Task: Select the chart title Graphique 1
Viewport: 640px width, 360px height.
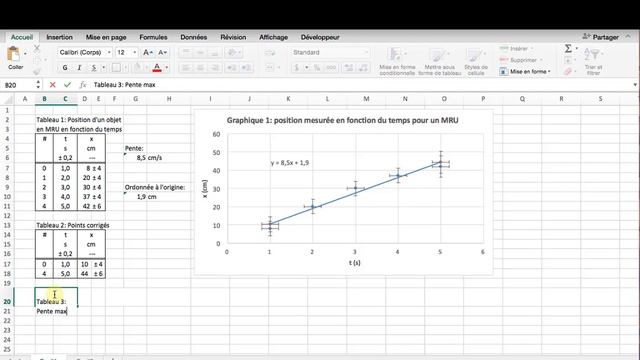Action: [342, 120]
